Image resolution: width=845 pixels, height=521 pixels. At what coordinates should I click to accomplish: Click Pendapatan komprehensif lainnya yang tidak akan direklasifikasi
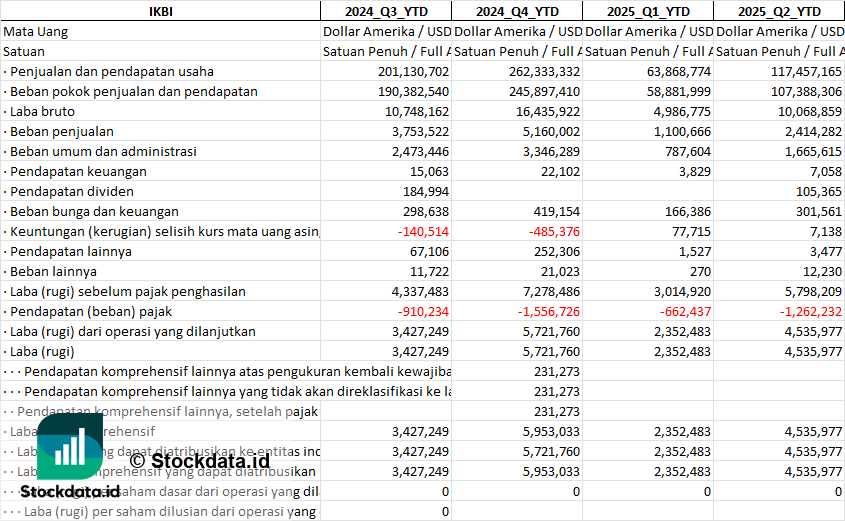(226, 391)
